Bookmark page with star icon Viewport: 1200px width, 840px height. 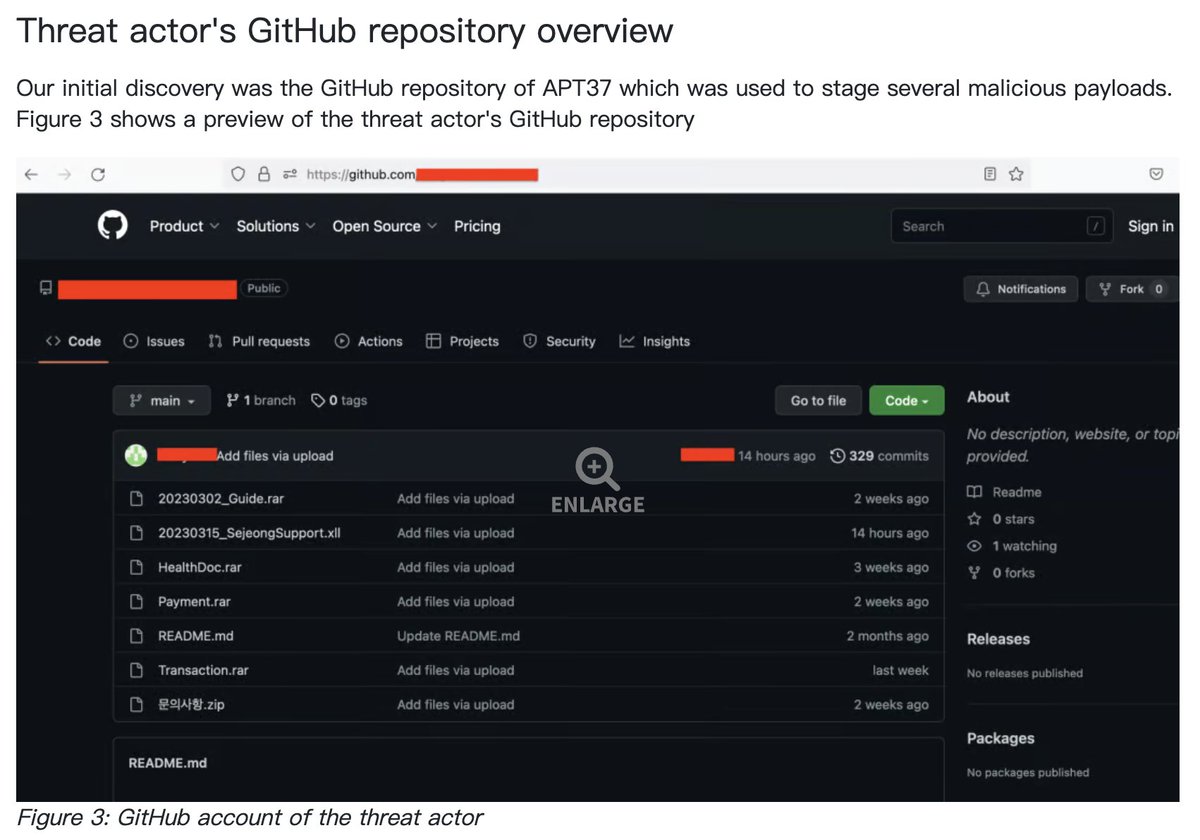pyautogui.click(x=1016, y=174)
